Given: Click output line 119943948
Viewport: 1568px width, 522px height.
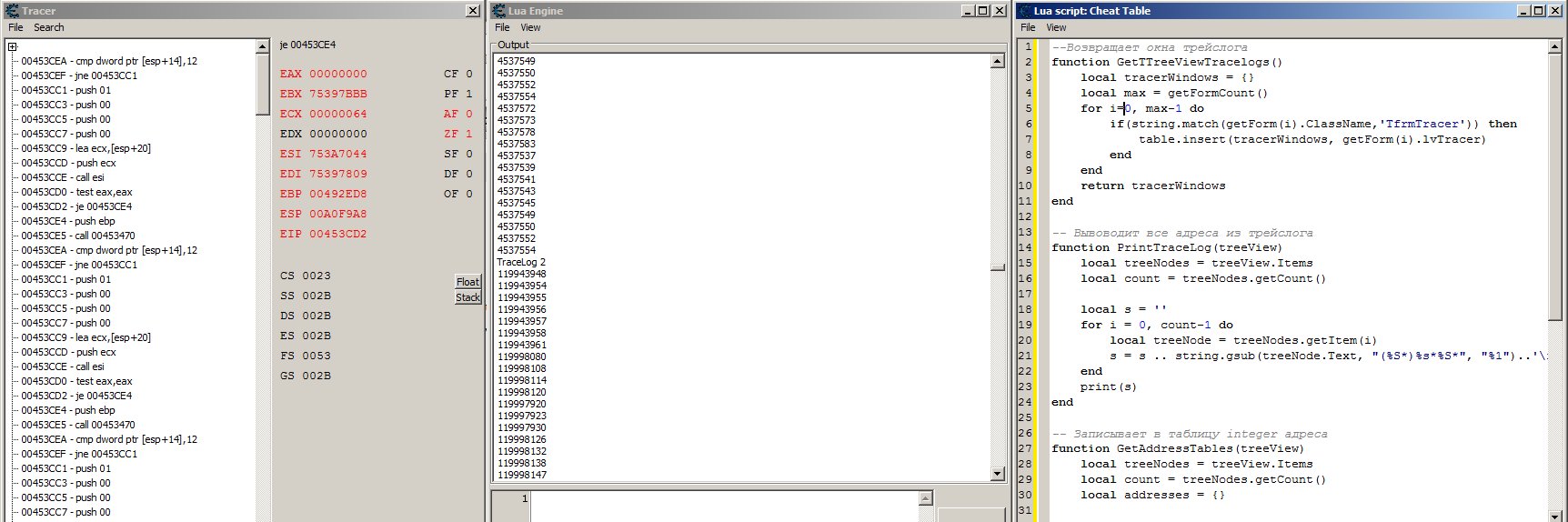Looking at the screenshot, I should [522, 274].
